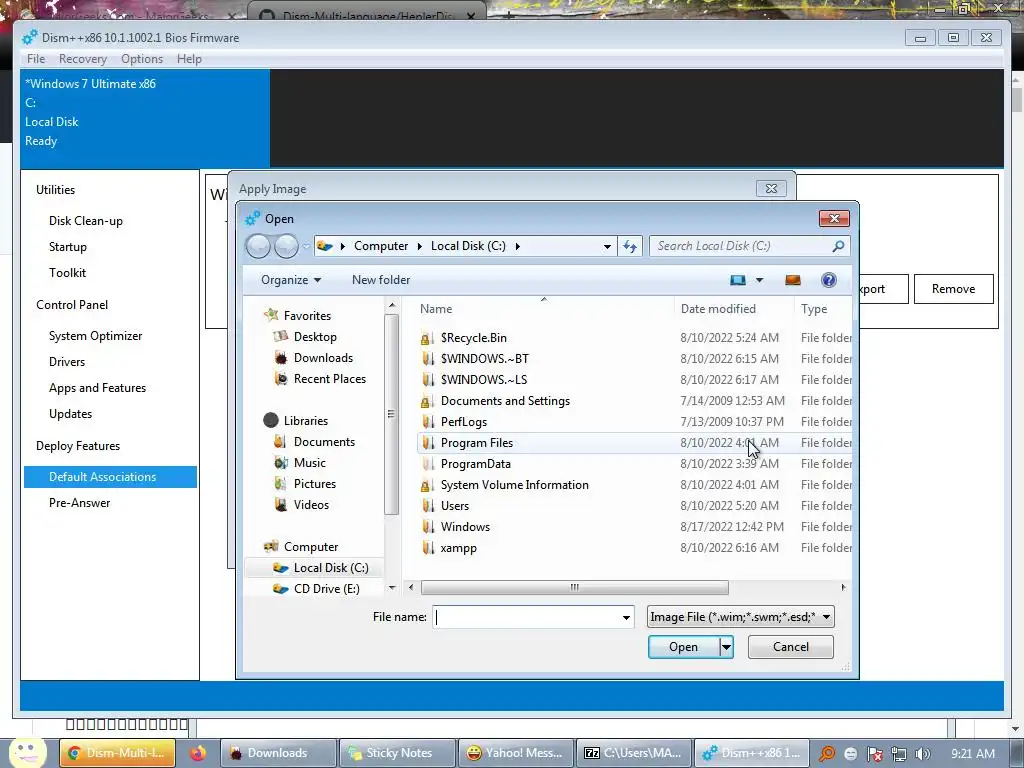Select the Users folder row
Screen dimensions: 1024x768
click(x=633, y=506)
